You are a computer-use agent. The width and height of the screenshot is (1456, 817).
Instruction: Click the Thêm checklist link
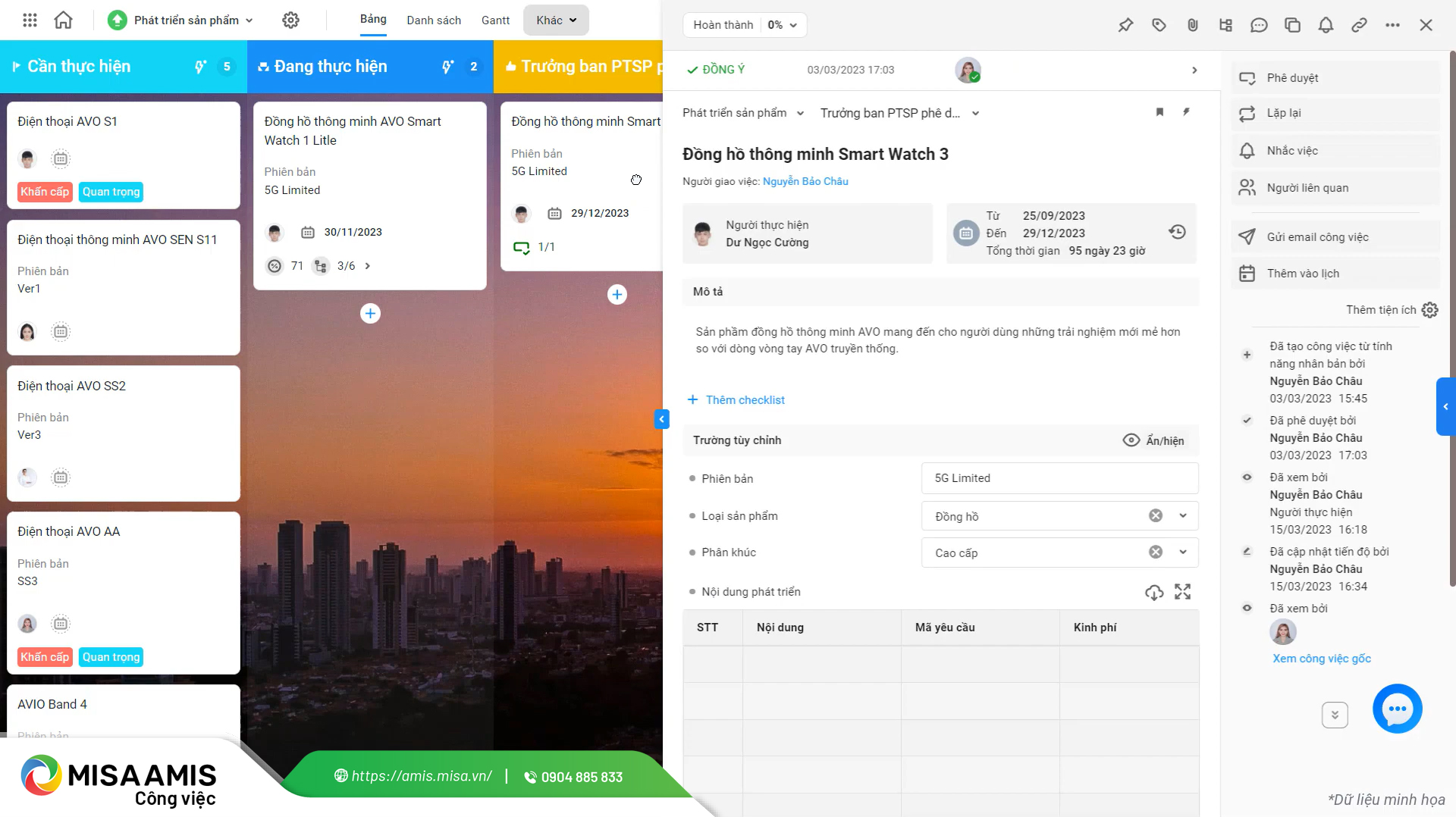[x=736, y=400]
